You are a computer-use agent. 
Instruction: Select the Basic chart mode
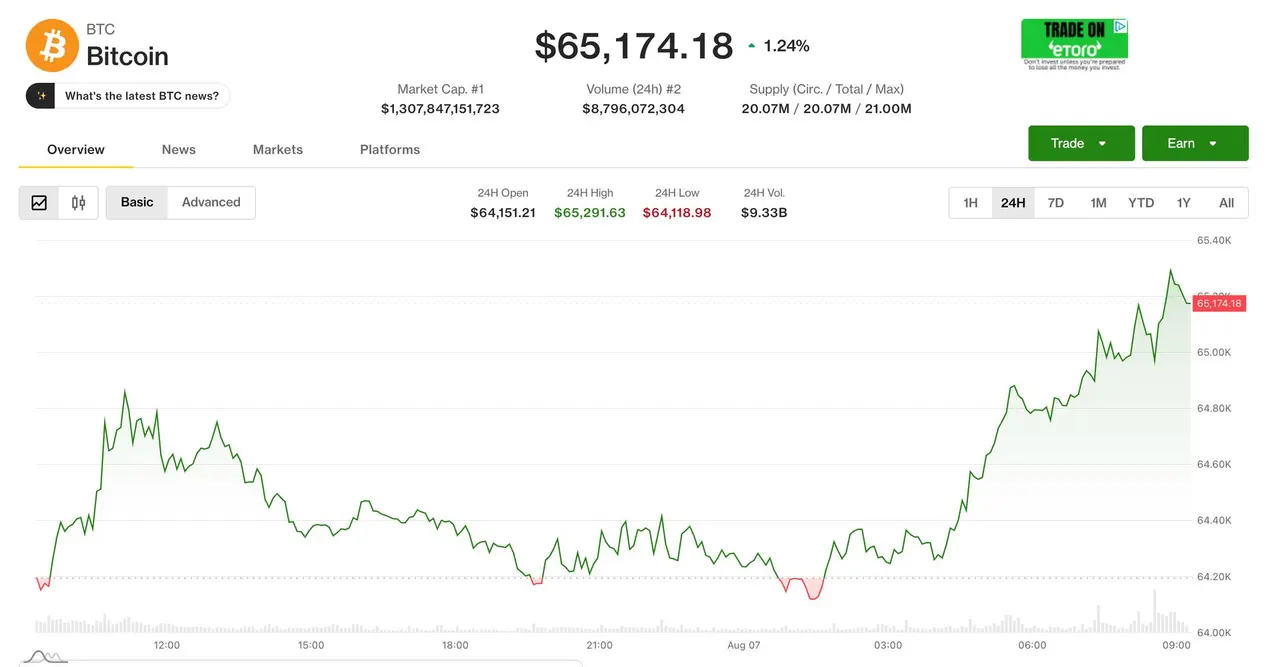coord(137,202)
